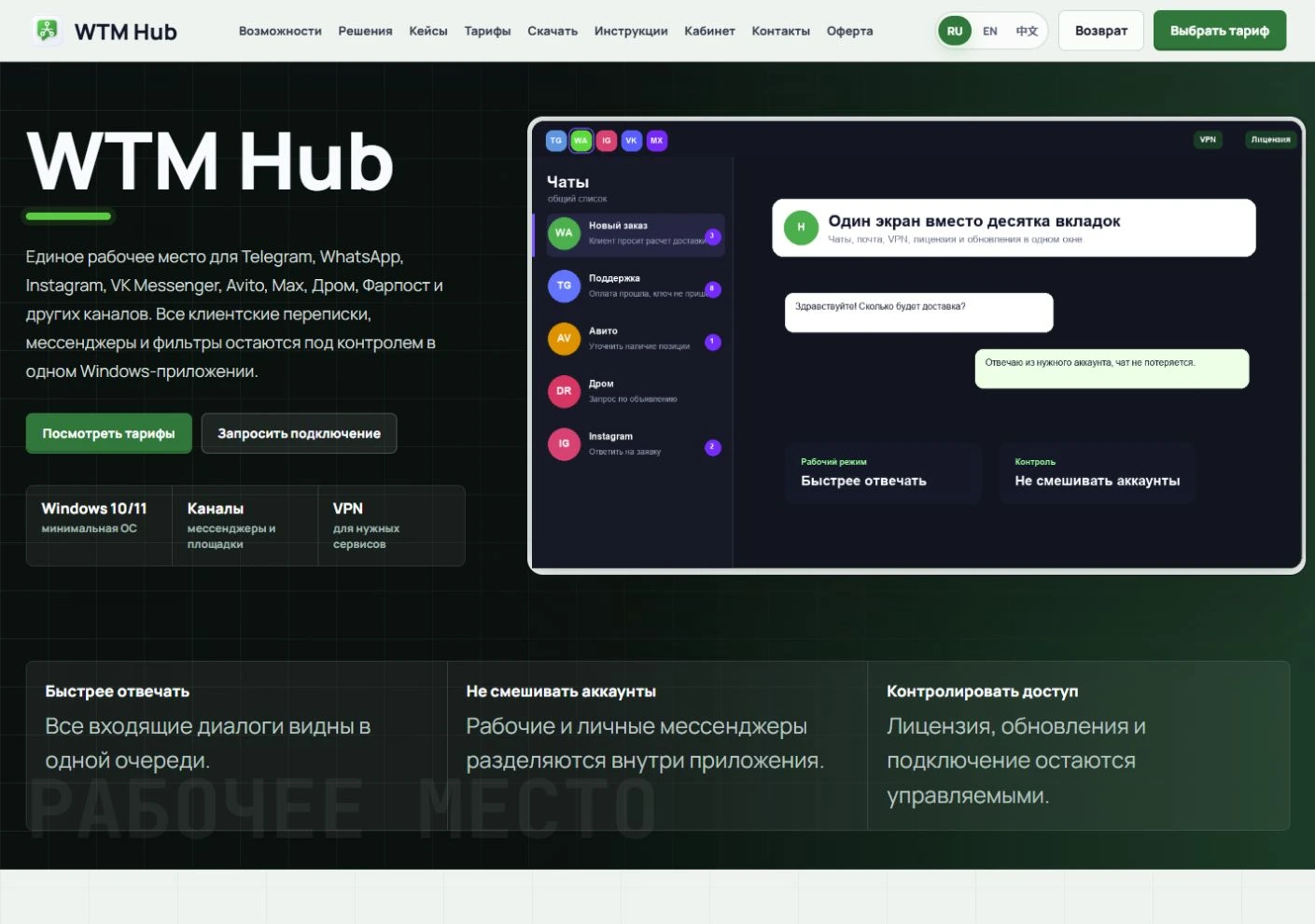The height and width of the screenshot is (924, 1315).
Task: Select the TG channel icon in mockup
Action: 556,141
